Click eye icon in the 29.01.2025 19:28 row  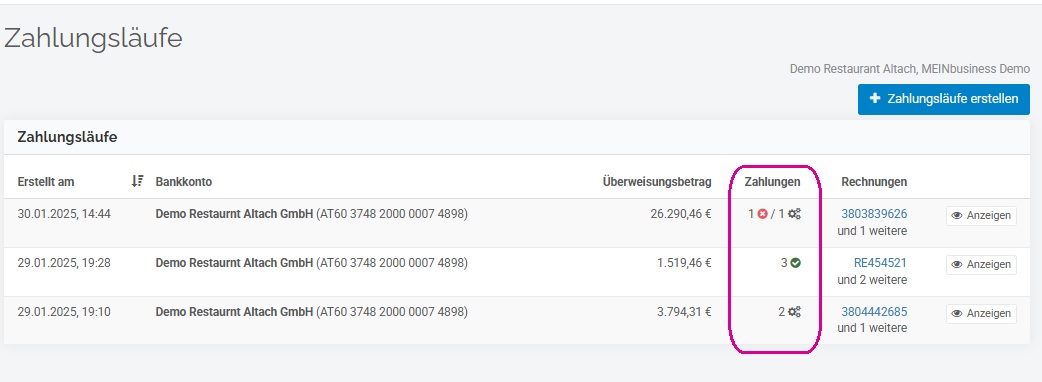point(957,264)
